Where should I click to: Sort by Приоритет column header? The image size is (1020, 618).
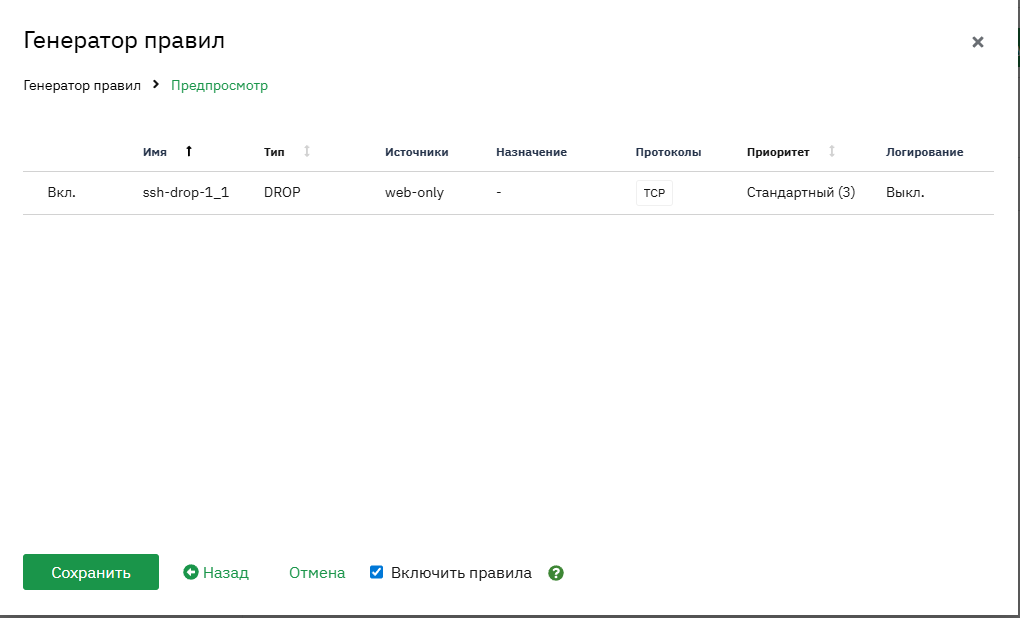[778, 152]
